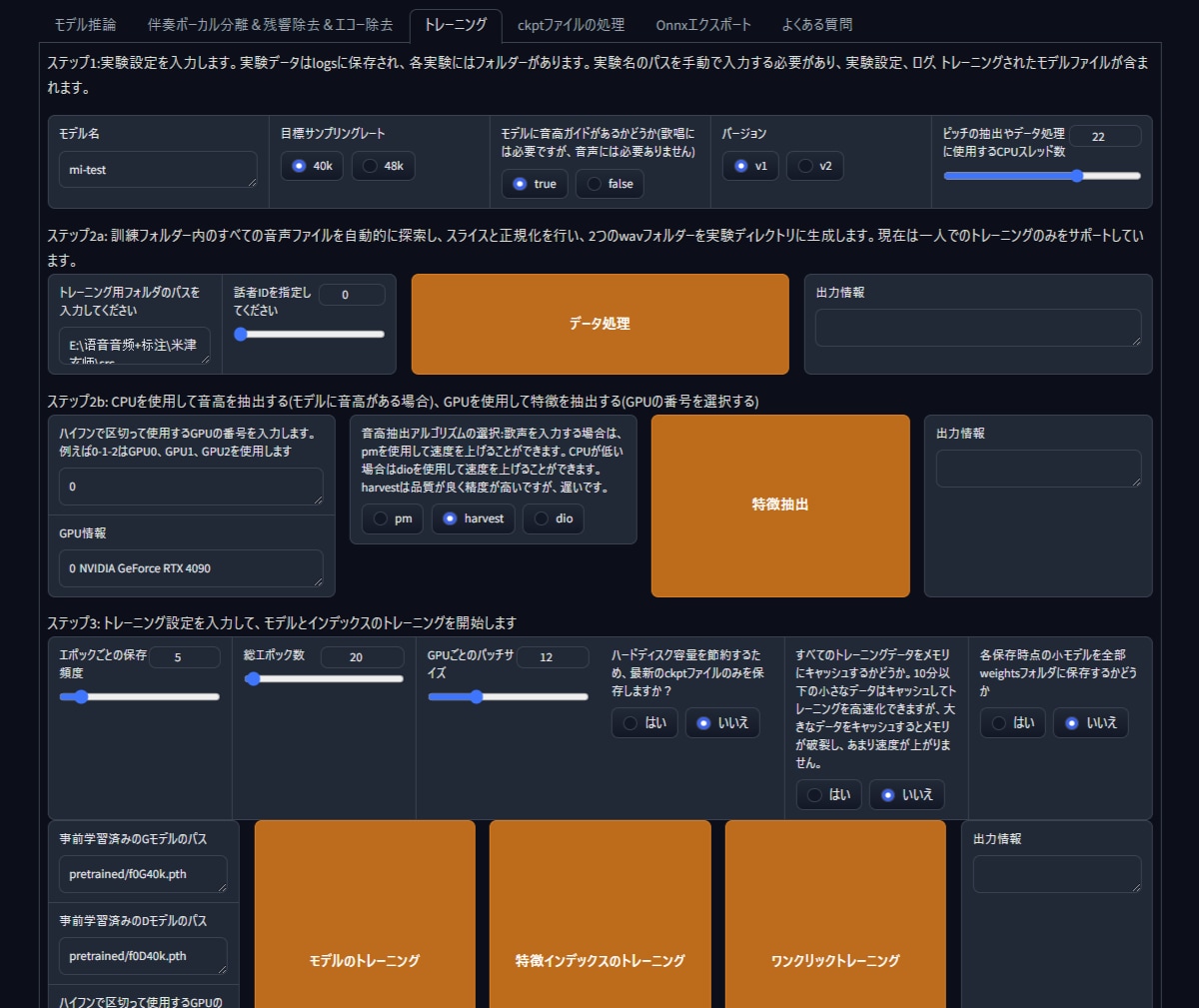The image size is (1199, 1008).
Task: Click step 2a 出力情報 output box
Action: pos(978,328)
